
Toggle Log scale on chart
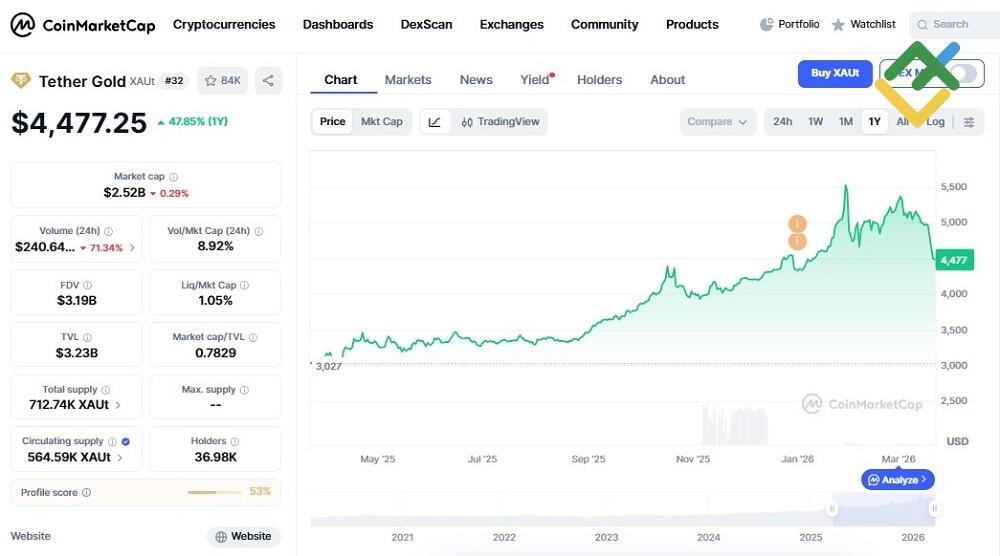(936, 122)
